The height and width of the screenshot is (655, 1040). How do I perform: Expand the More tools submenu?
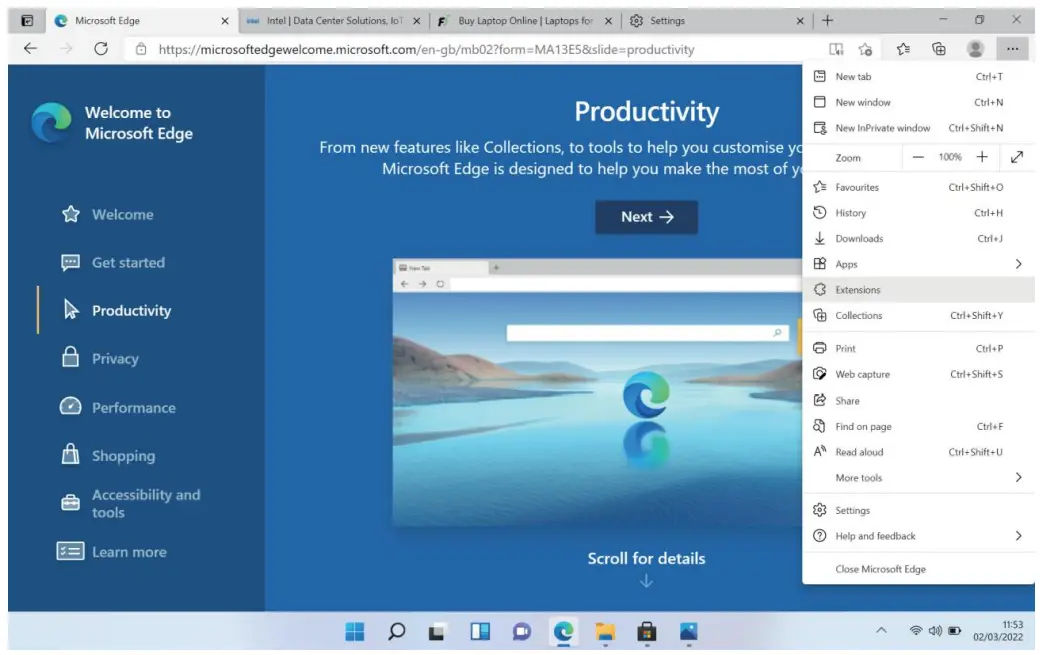click(x=1018, y=478)
